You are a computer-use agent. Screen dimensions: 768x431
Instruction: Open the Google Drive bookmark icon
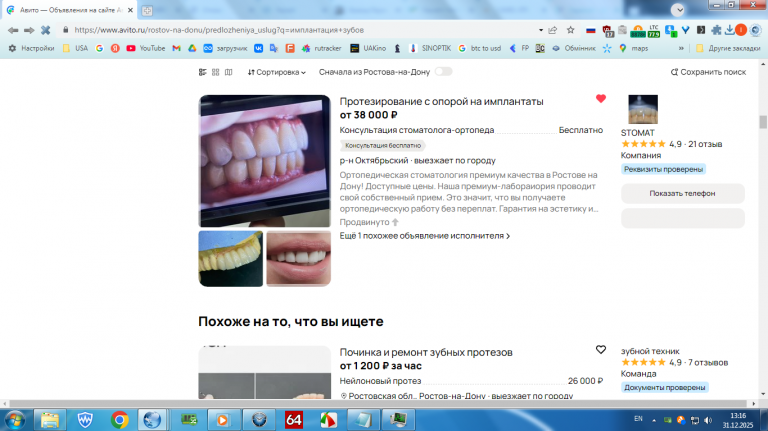(x=192, y=48)
